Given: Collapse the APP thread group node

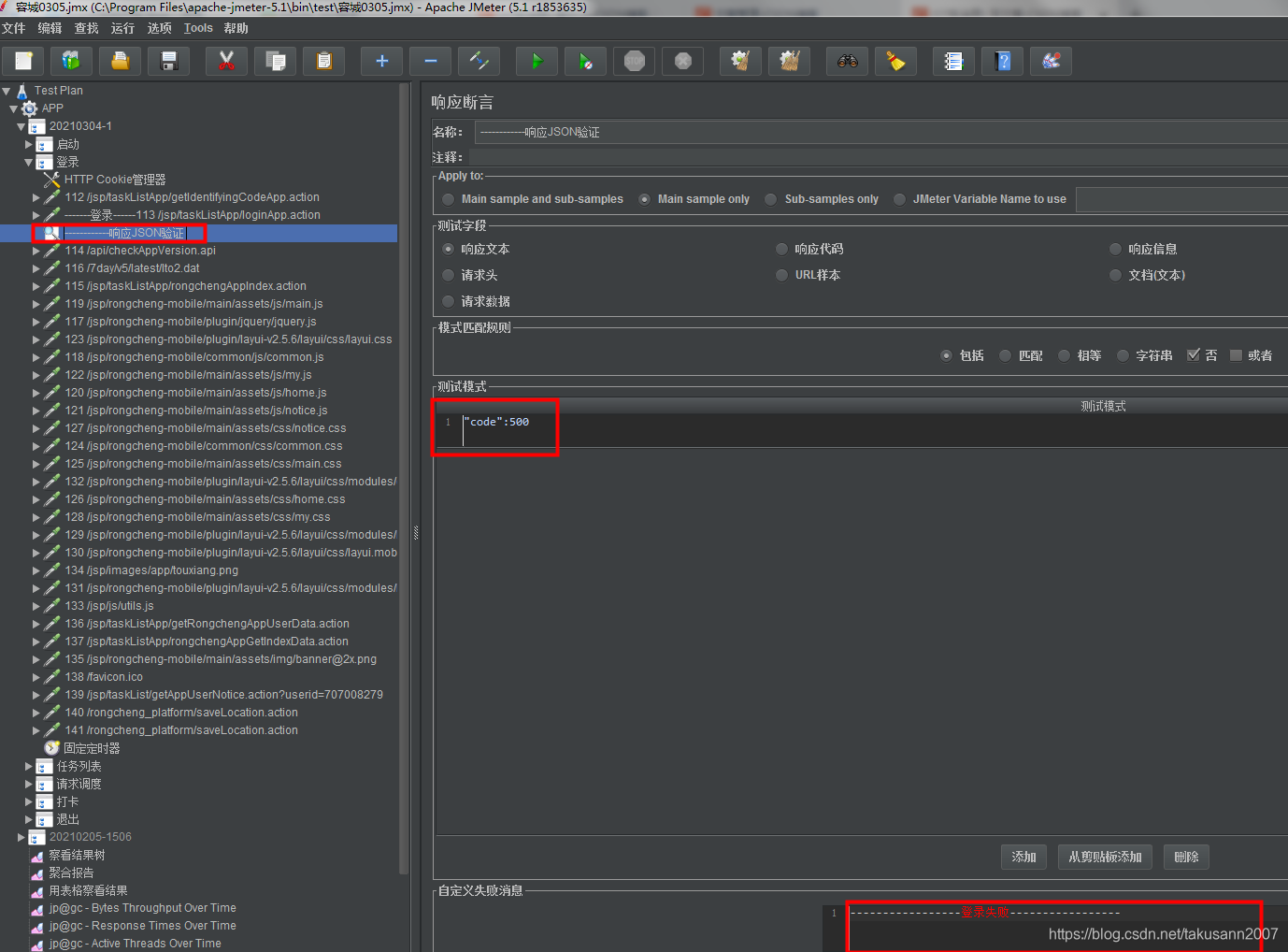Looking at the screenshot, I should click(13, 108).
